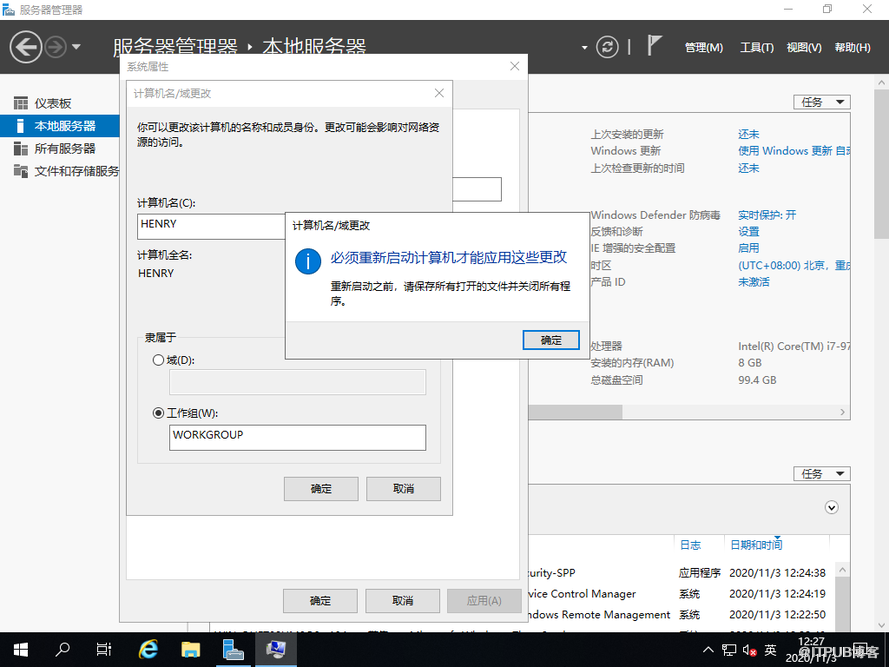The image size is (889, 667).
Task: Click the (UTC+08:00) time zone link
Action: (x=794, y=265)
